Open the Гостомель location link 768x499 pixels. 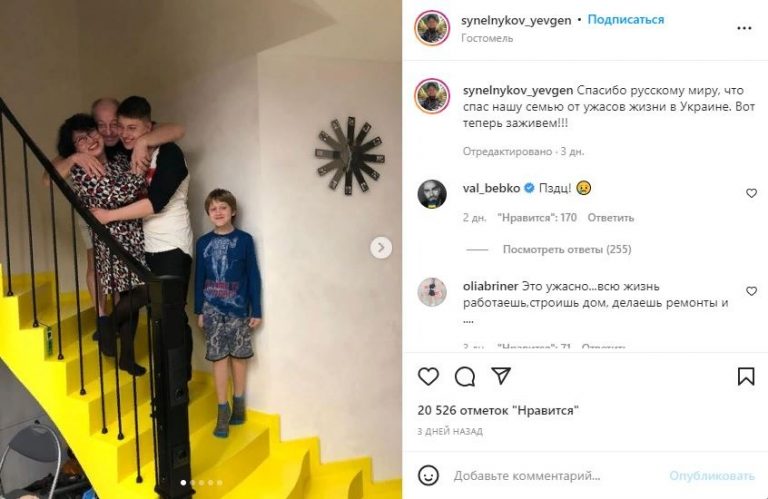pyautogui.click(x=487, y=38)
